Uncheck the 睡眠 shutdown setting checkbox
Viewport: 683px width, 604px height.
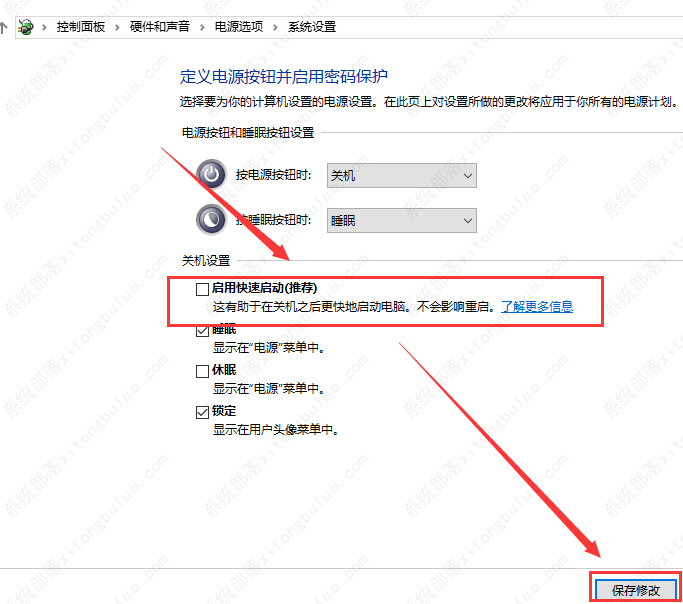click(202, 331)
